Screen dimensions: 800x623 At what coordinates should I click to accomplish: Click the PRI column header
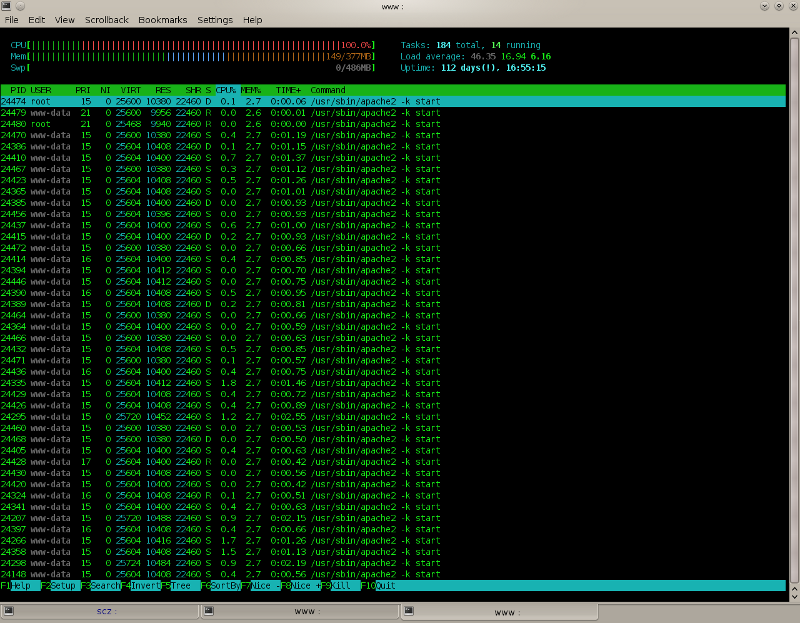[x=83, y=90]
